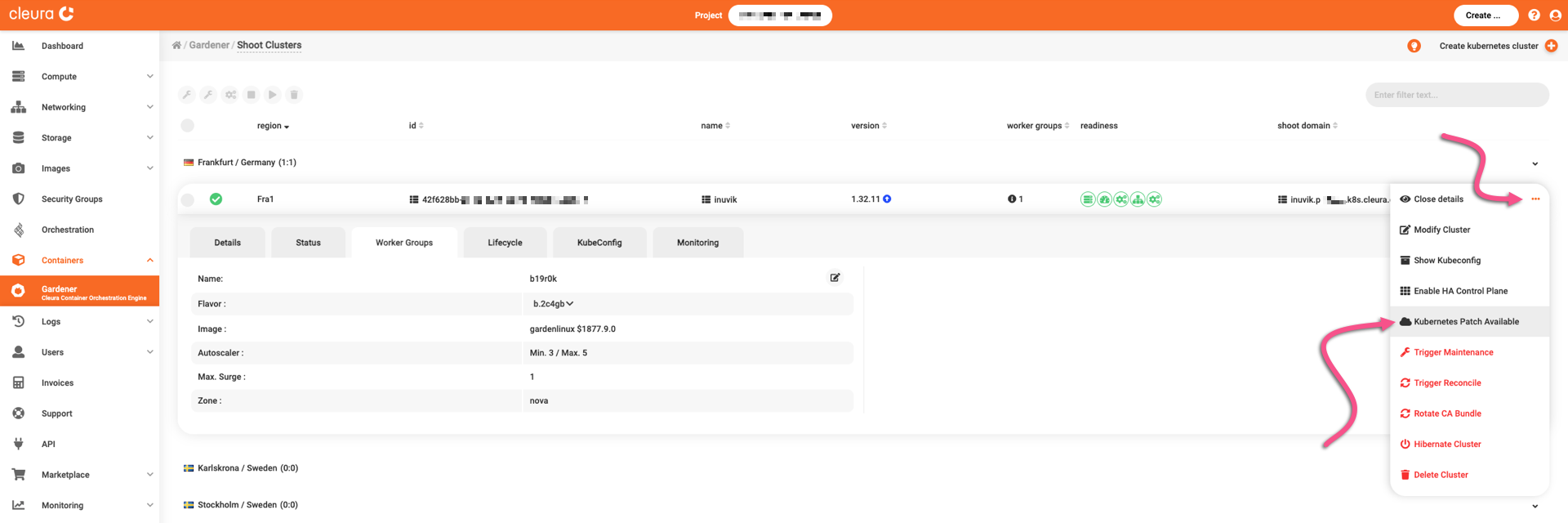The image size is (1568, 523).
Task: Switch to the KubeConfig tab
Action: [x=599, y=243]
